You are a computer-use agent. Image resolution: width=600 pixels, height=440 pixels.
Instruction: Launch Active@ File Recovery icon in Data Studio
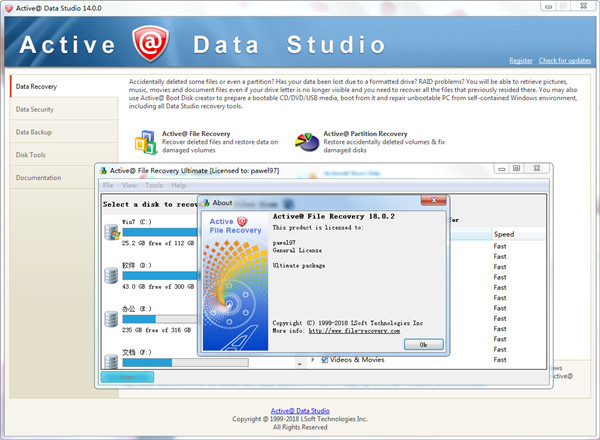pyautogui.click(x=145, y=142)
